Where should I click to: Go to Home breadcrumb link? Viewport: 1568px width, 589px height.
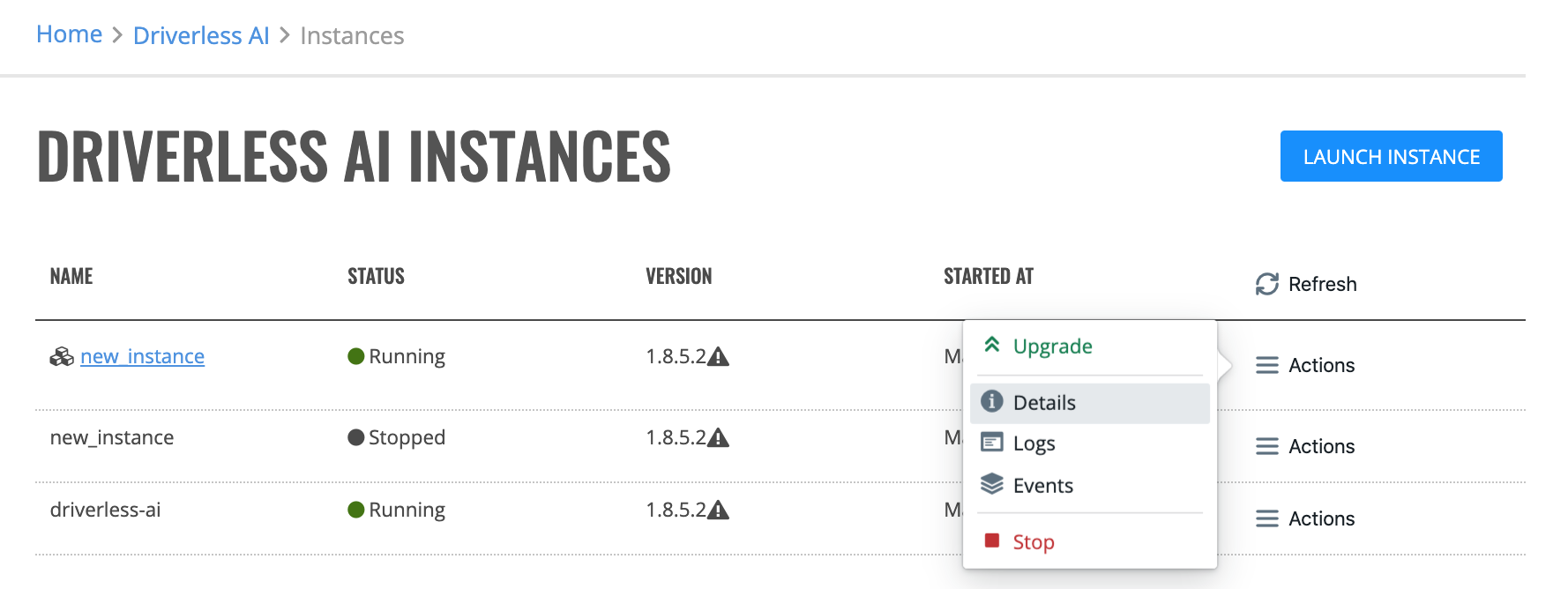(x=69, y=34)
